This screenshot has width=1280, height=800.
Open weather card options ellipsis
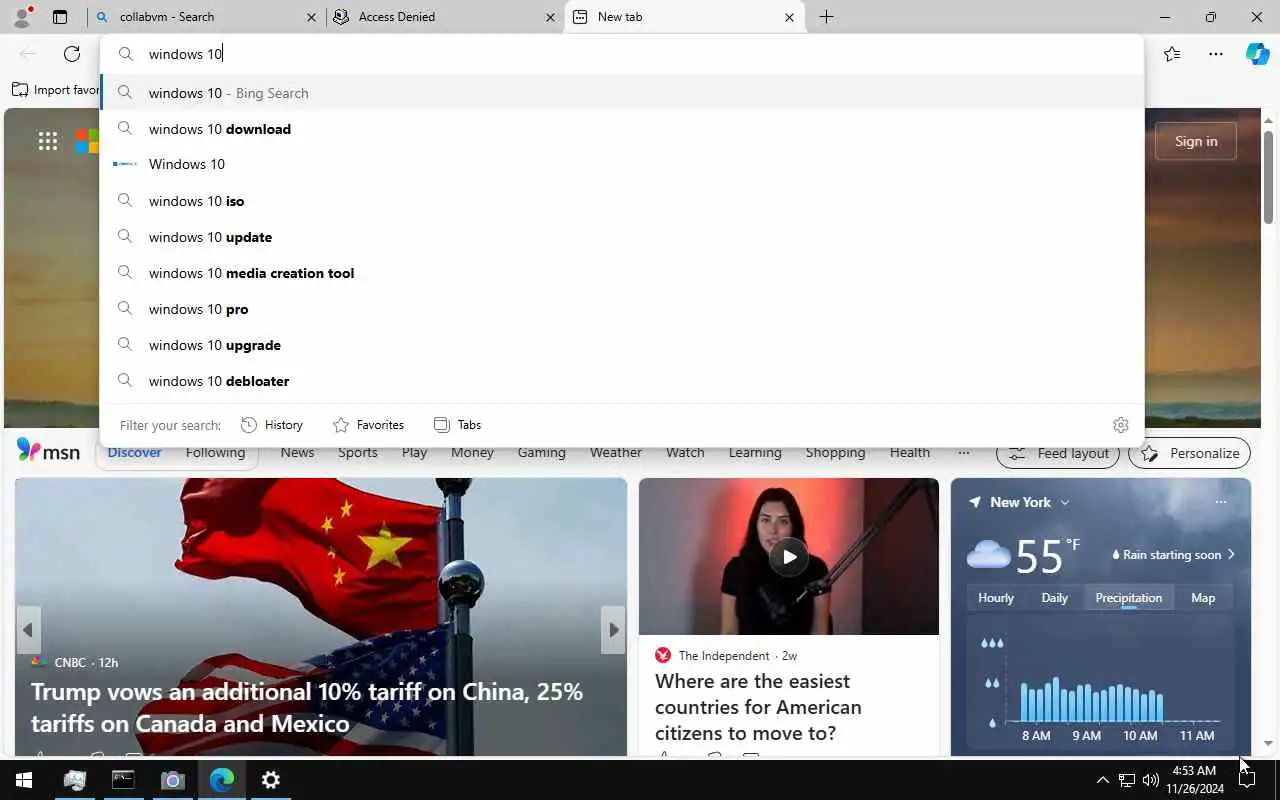[x=1221, y=502]
